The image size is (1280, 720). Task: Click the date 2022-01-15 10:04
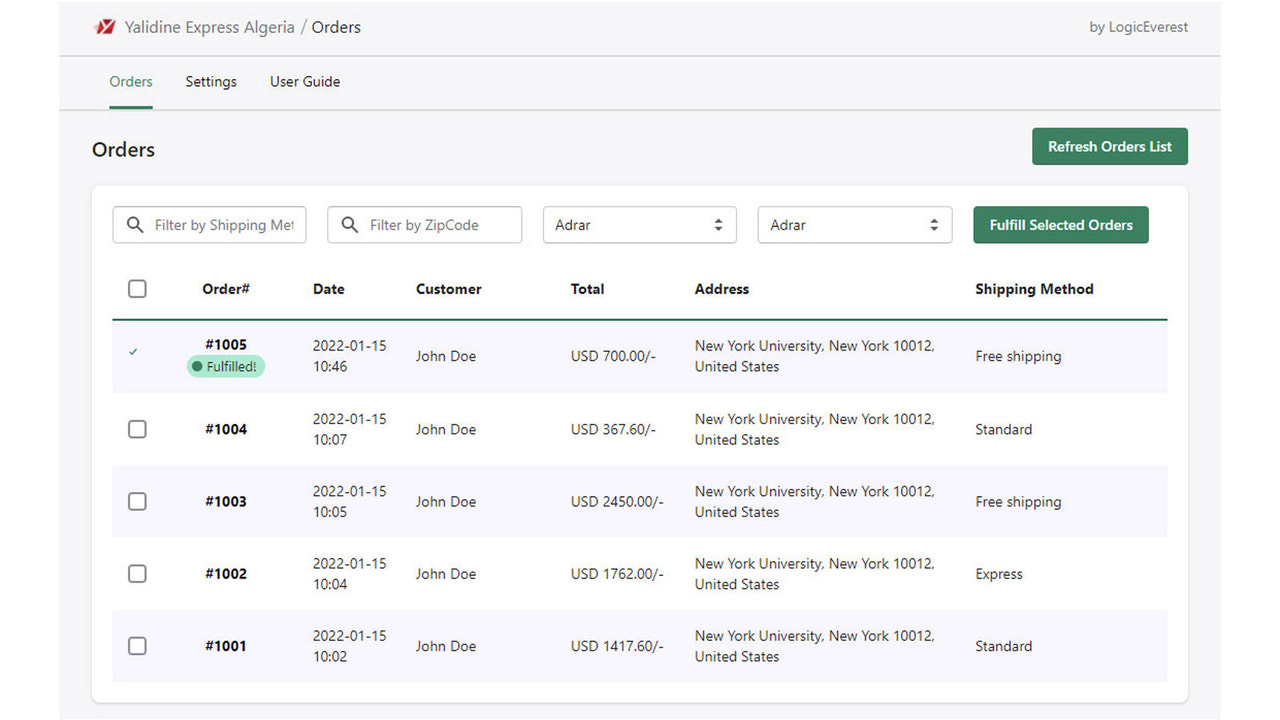click(349, 574)
